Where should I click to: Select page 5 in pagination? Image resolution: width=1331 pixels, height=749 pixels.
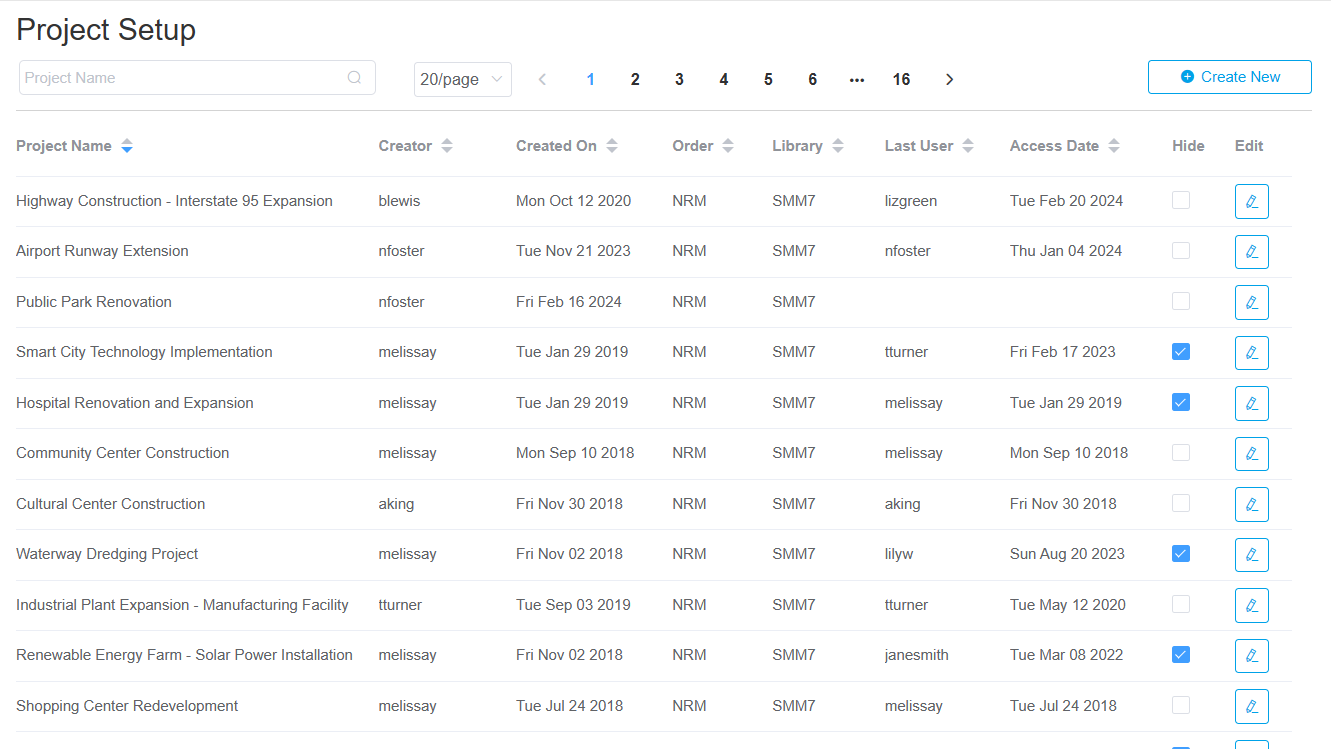point(768,80)
